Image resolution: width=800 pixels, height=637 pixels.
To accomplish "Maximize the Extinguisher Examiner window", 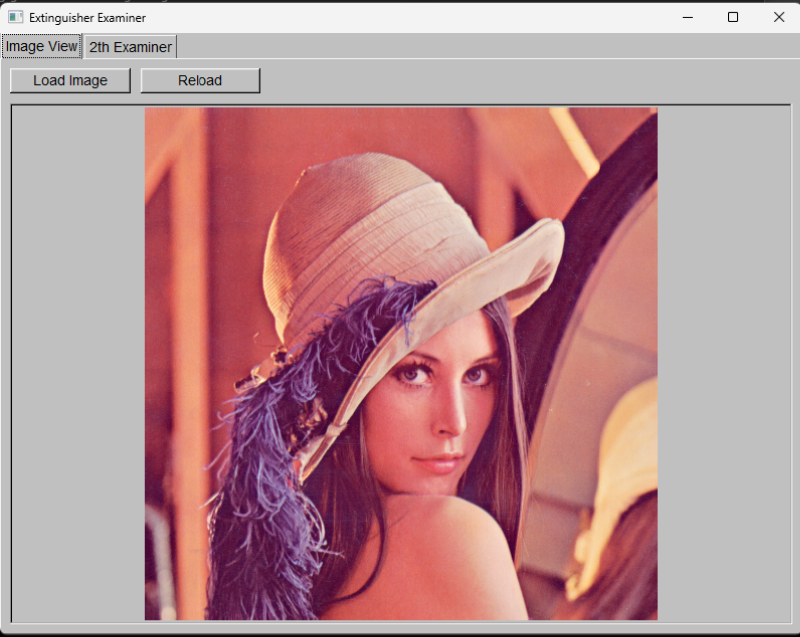I will pyautogui.click(x=733, y=17).
